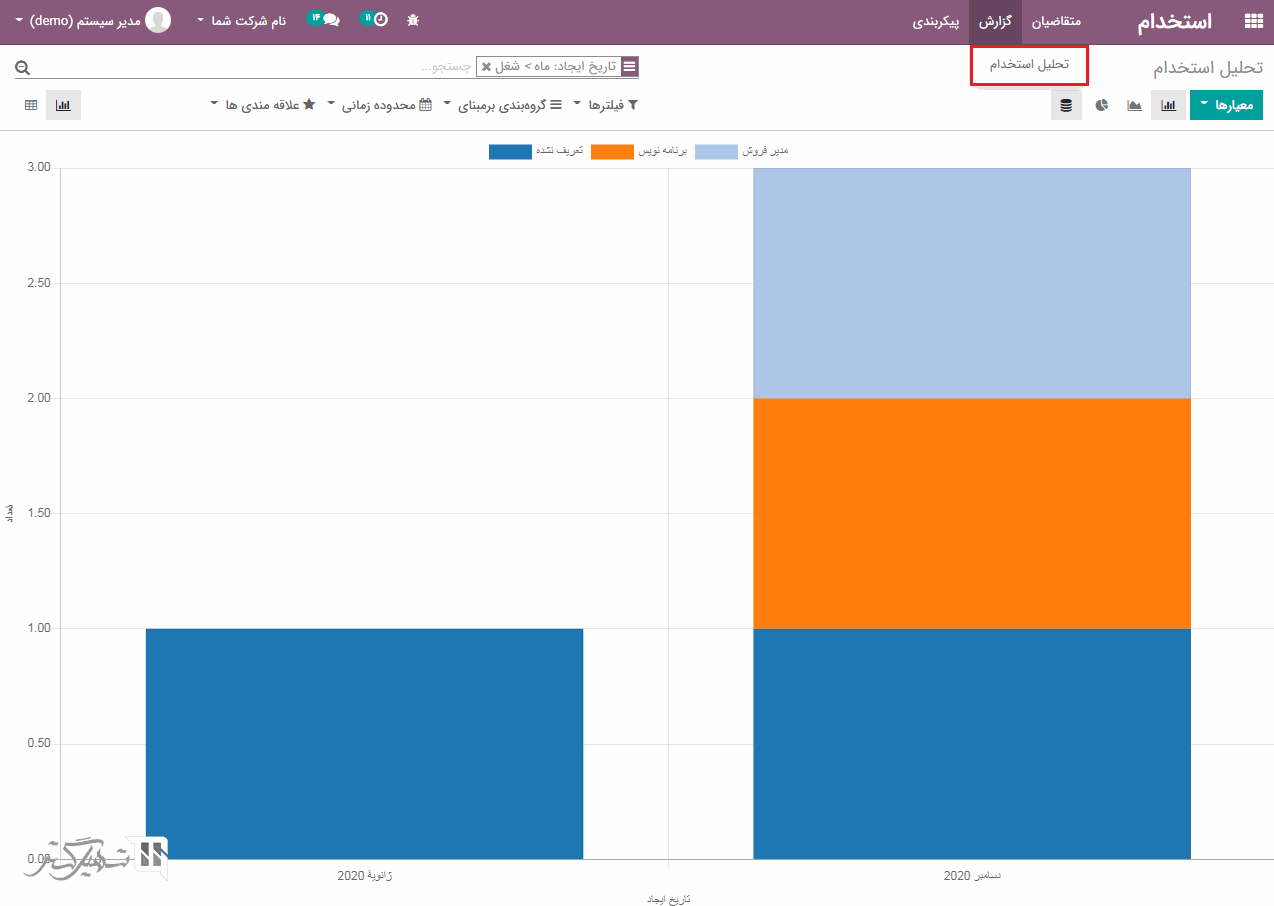Image resolution: width=1274 pixels, height=906 pixels.
Task: Open the محدوده زمانی dropdown
Action: [x=380, y=105]
